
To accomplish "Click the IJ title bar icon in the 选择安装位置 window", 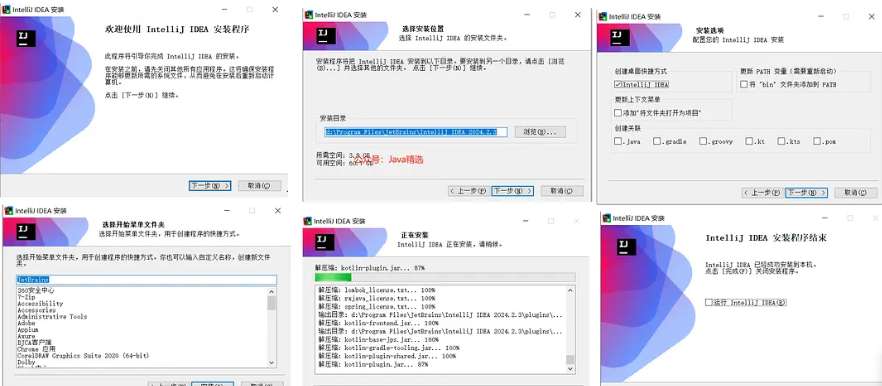I will (308, 15).
